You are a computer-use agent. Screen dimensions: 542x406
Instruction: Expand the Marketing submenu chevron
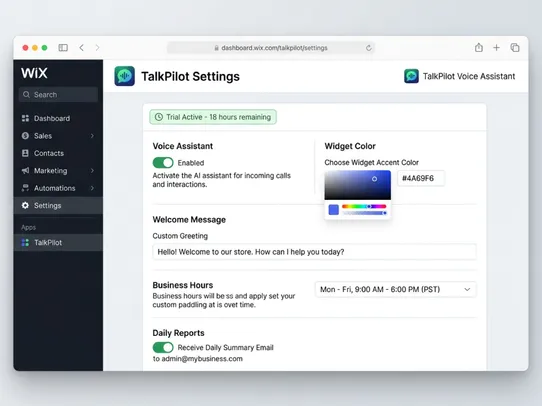coord(92,171)
